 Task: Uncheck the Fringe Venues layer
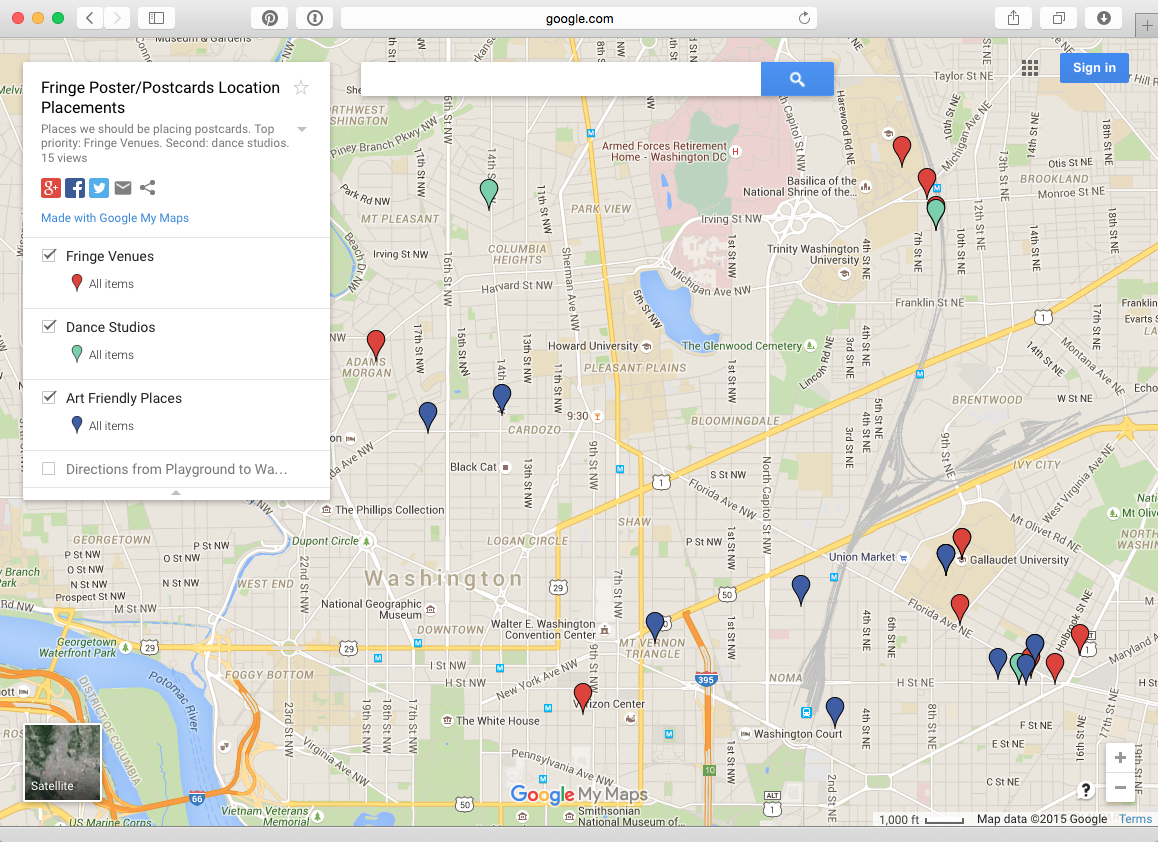coord(49,256)
